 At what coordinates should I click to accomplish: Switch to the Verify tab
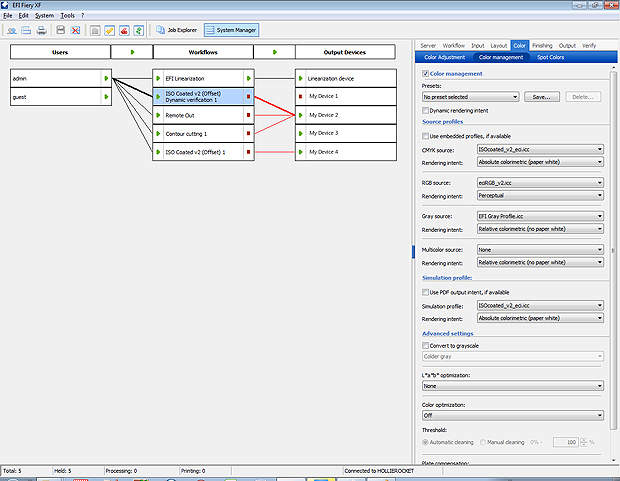588,45
